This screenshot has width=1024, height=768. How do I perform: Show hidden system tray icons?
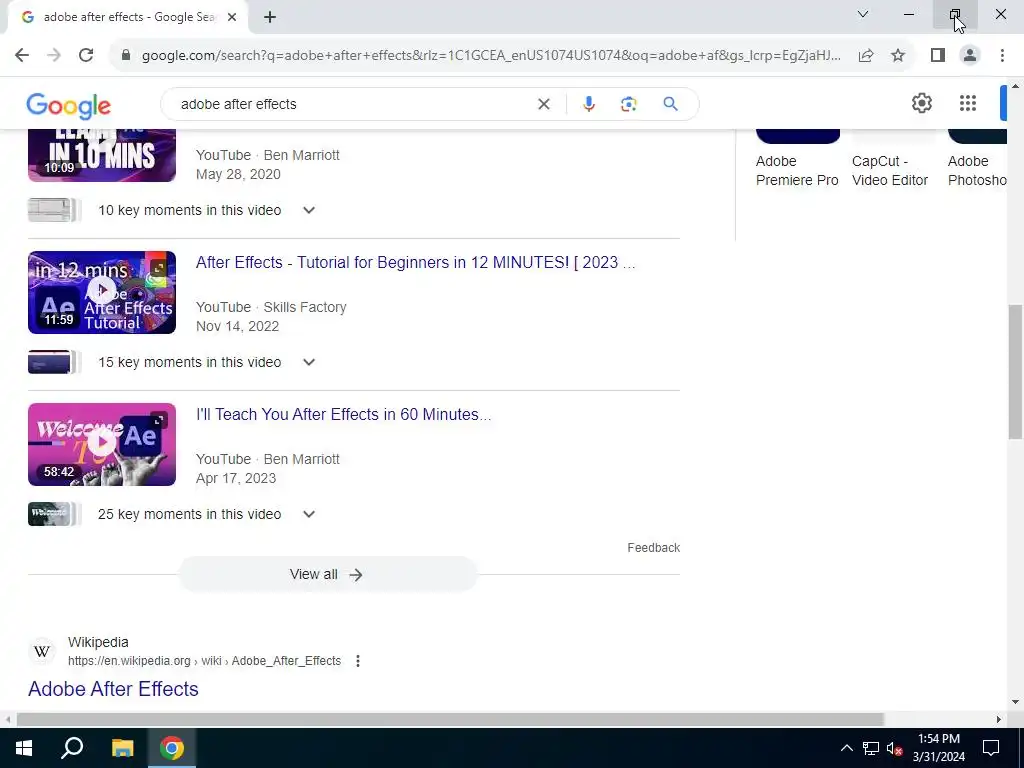click(846, 748)
